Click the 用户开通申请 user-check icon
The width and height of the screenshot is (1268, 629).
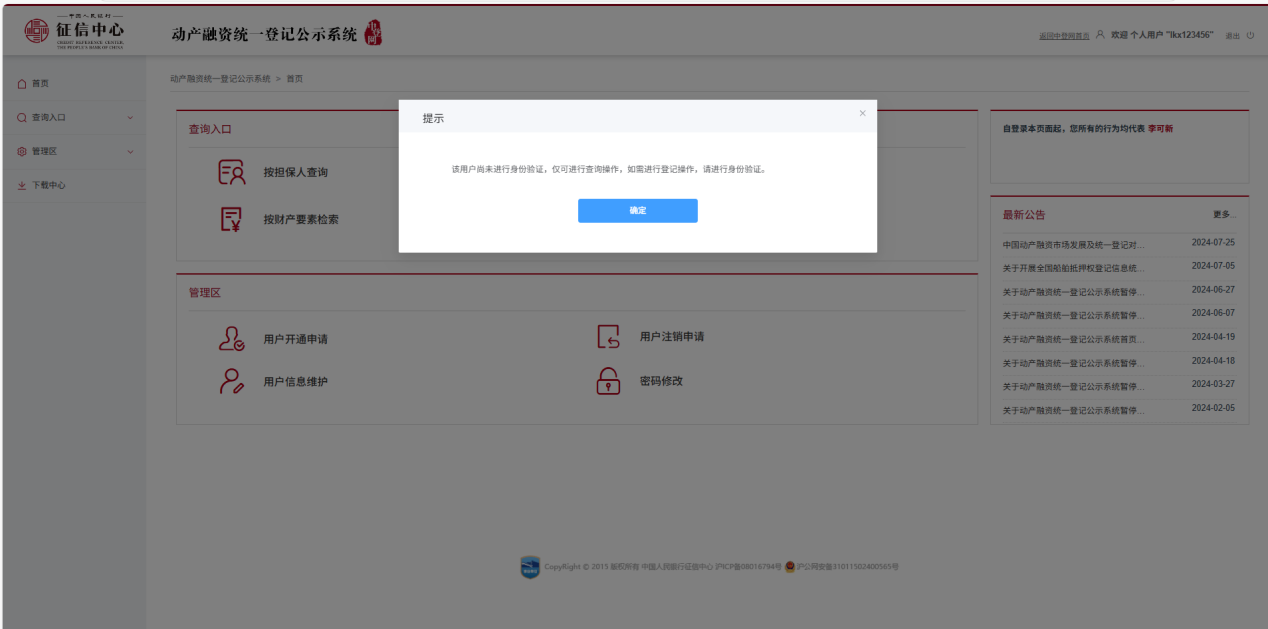point(232,338)
